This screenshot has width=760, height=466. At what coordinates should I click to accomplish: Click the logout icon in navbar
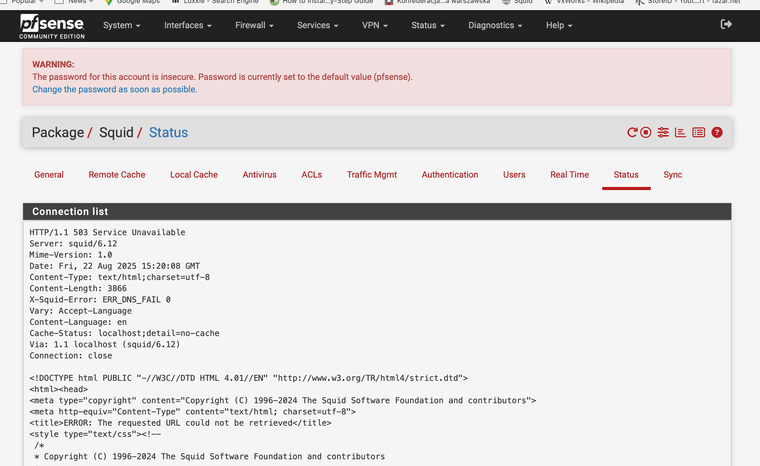tap(726, 24)
